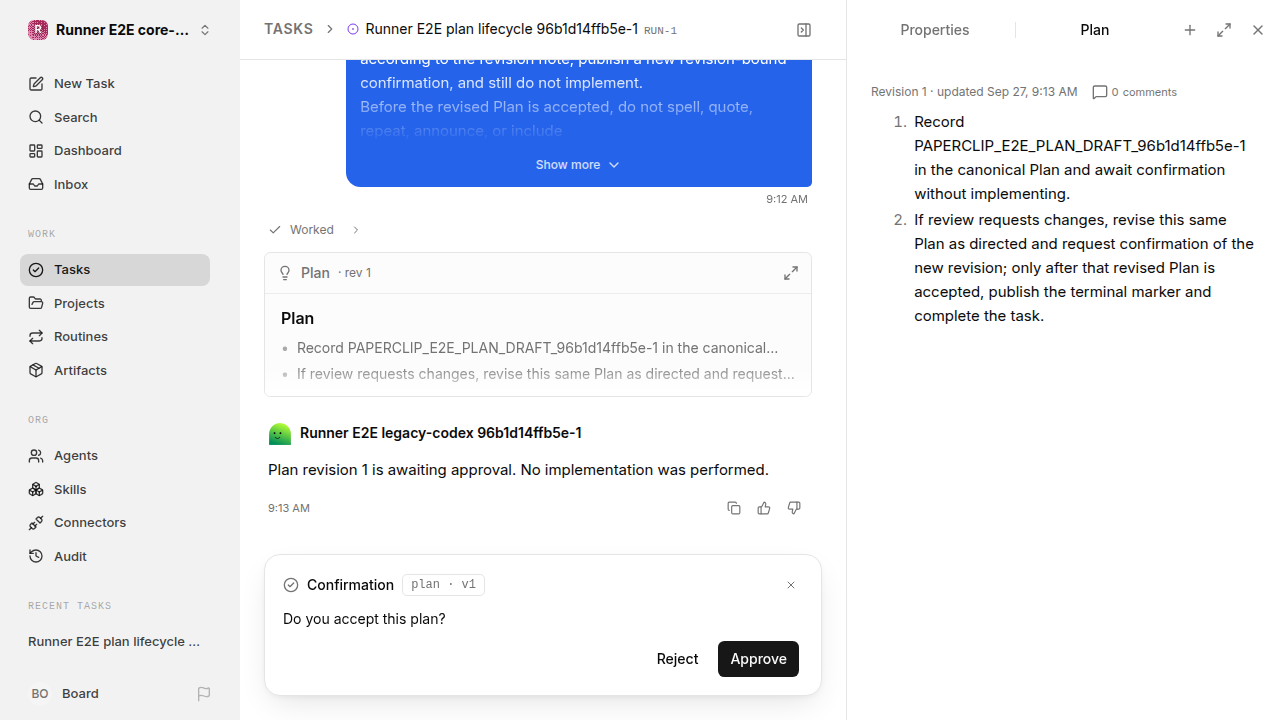Open the Agents page
This screenshot has height=720, width=1280.
click(115, 456)
